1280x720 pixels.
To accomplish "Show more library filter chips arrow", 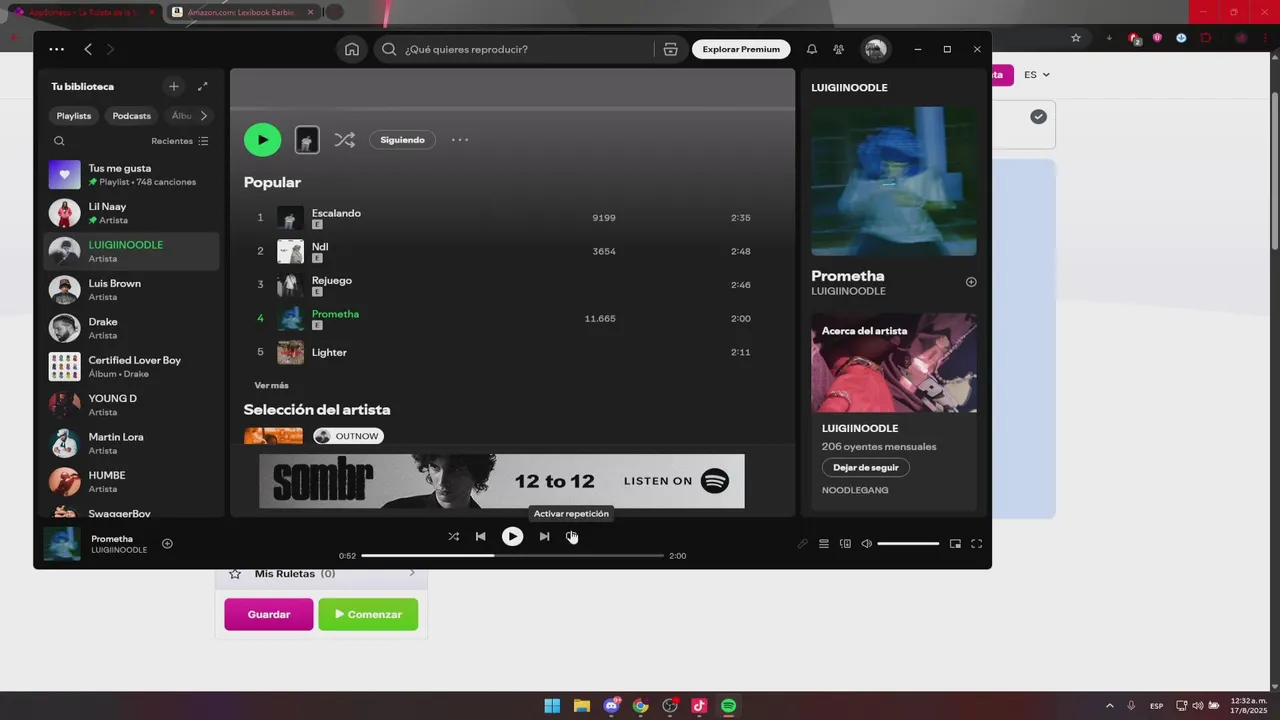I will [x=204, y=116].
